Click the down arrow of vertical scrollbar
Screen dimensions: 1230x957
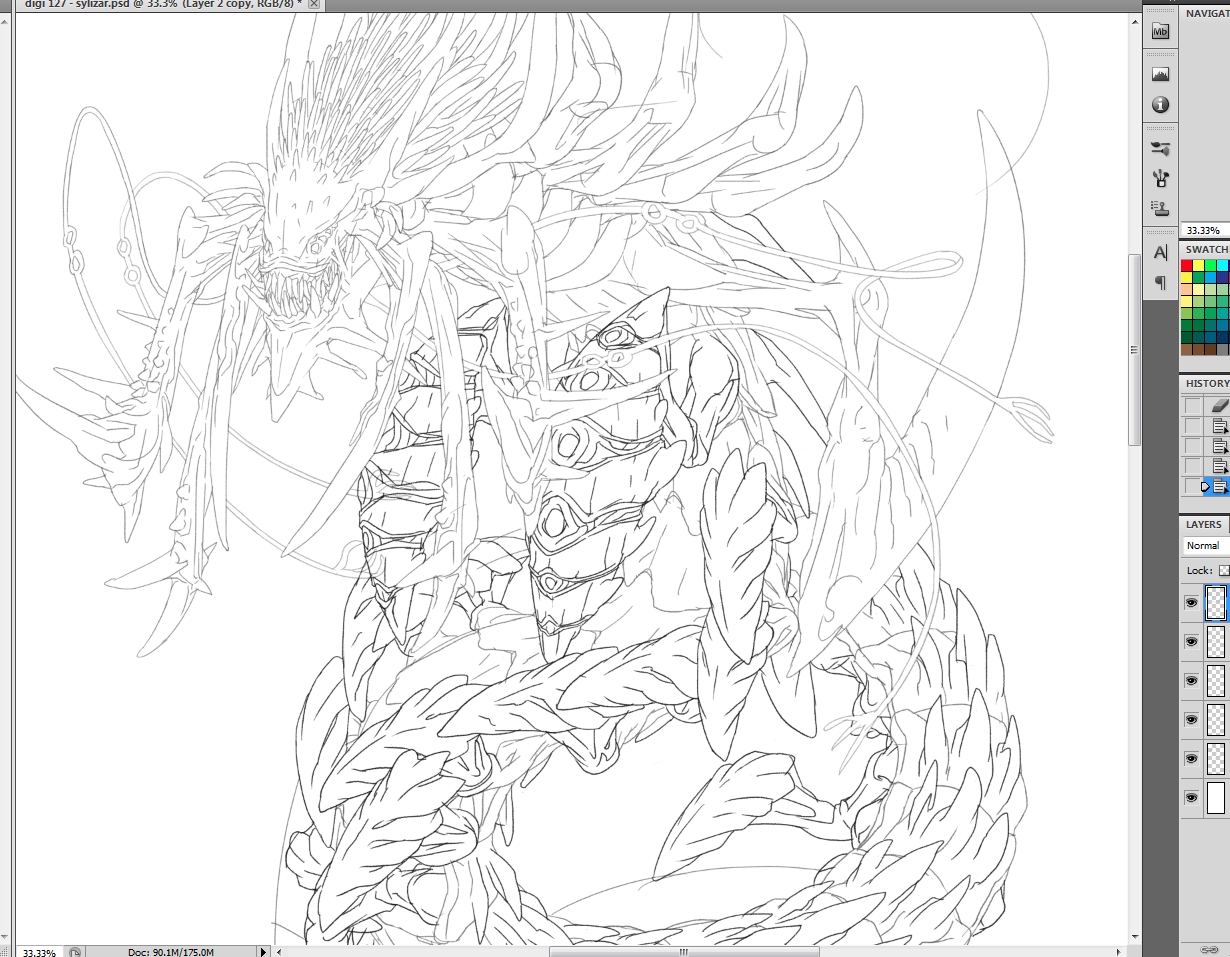pos(1134,936)
